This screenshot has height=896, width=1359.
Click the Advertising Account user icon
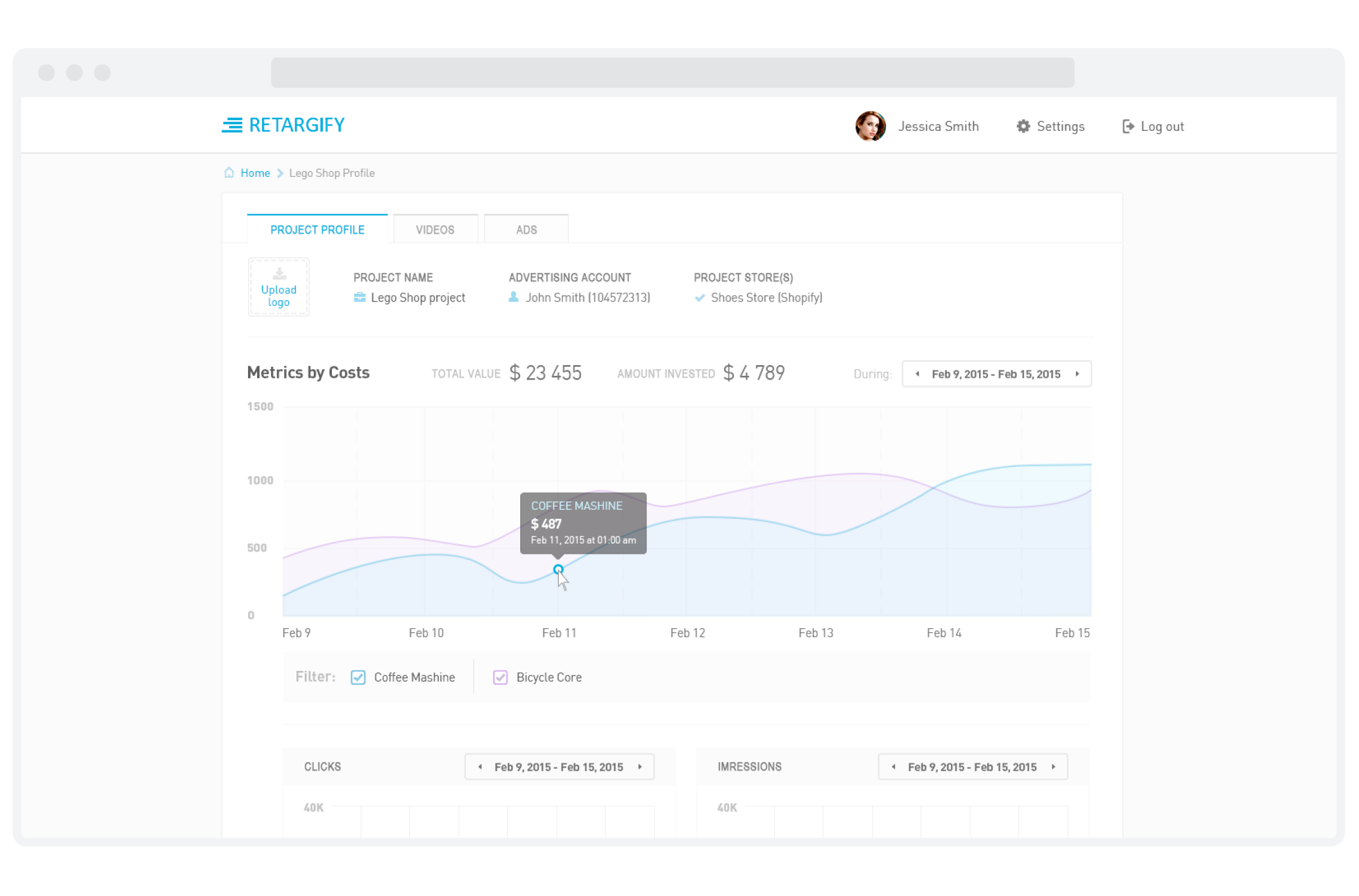pos(514,297)
